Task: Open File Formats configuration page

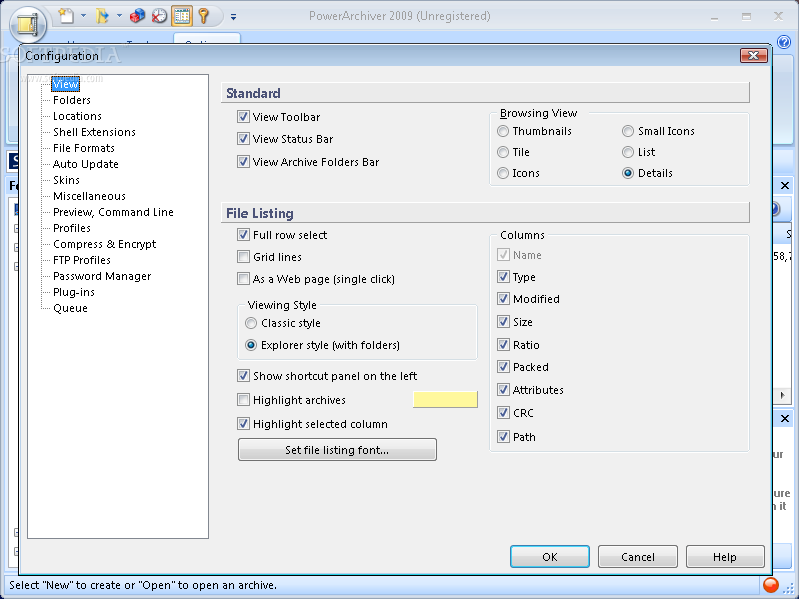Action: point(84,148)
